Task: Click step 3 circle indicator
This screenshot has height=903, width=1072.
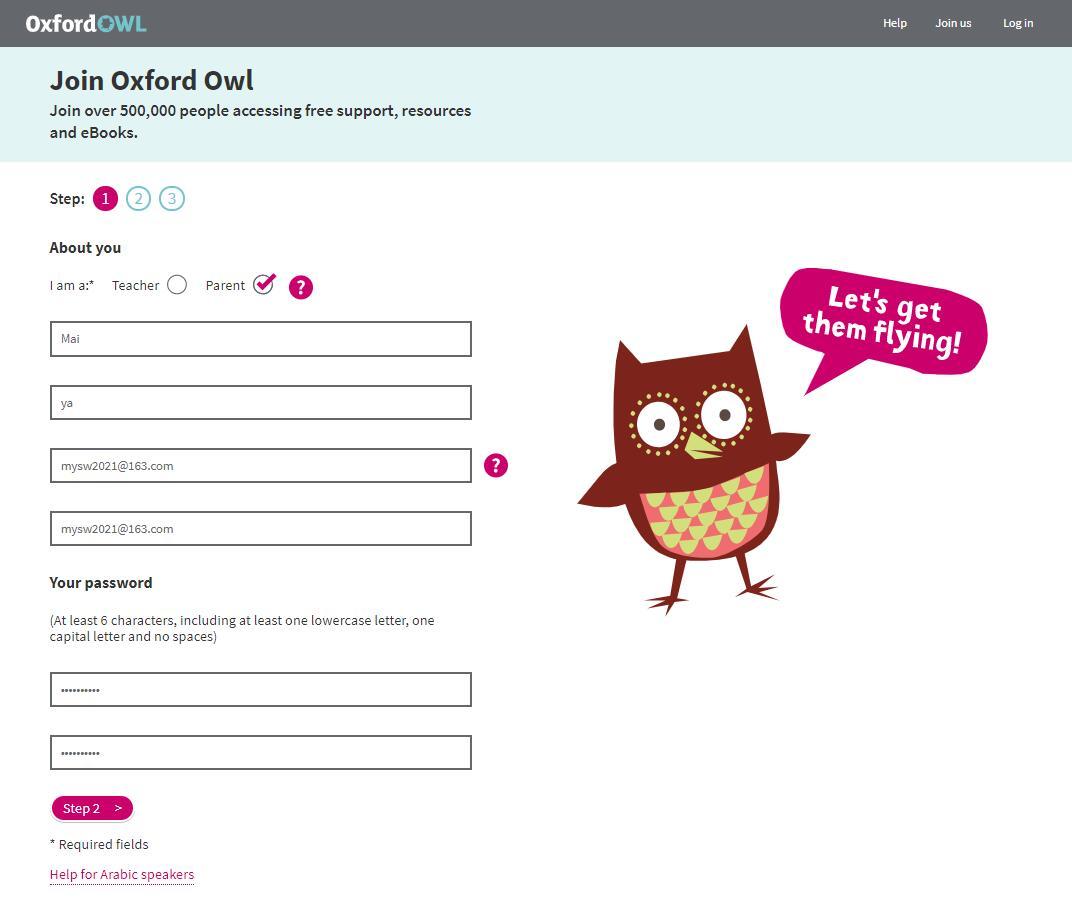Action: 172,198
